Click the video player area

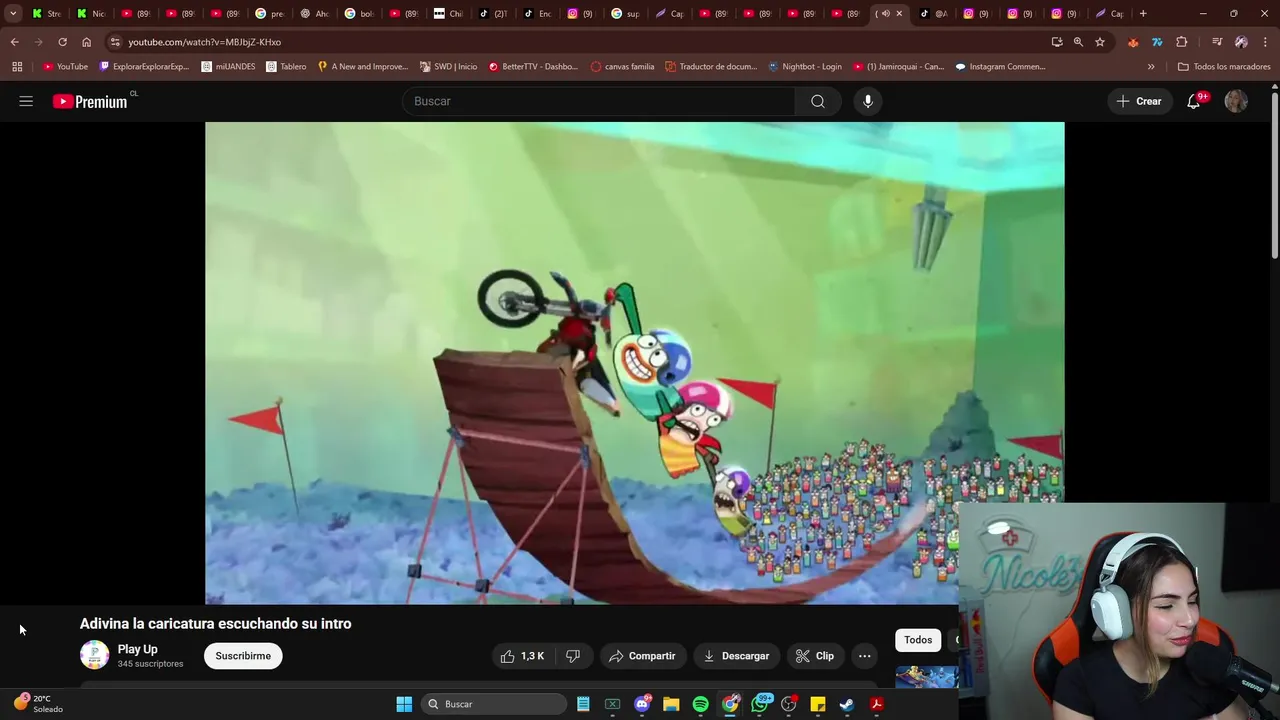634,363
